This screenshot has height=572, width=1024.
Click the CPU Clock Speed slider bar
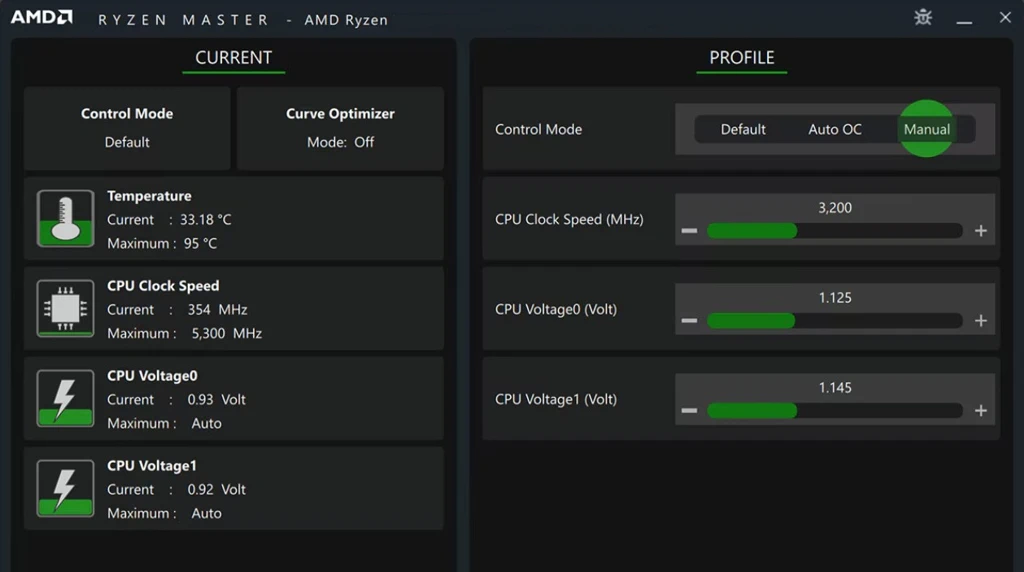pyautogui.click(x=835, y=230)
